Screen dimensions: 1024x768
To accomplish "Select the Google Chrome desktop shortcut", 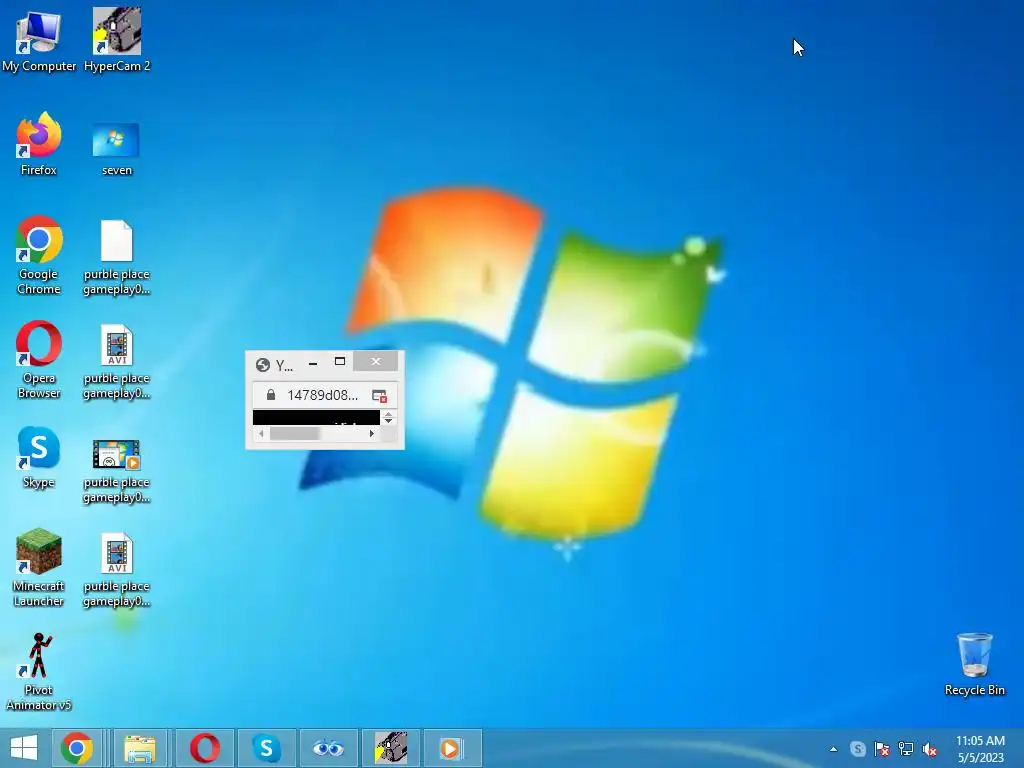I will click(x=39, y=255).
